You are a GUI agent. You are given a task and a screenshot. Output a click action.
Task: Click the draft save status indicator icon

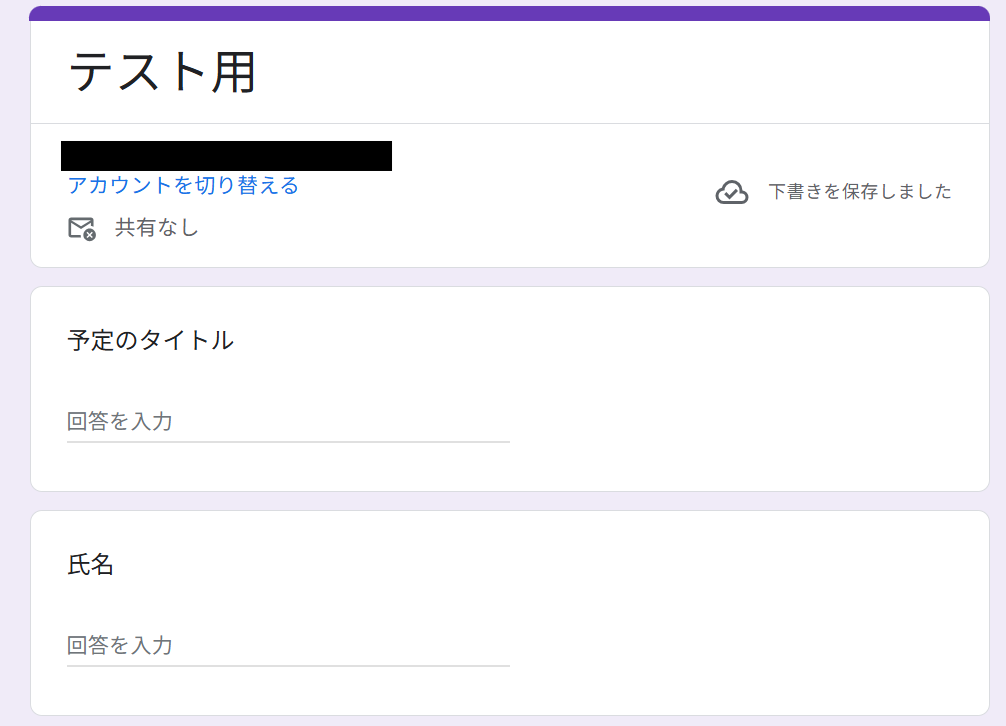click(731, 191)
